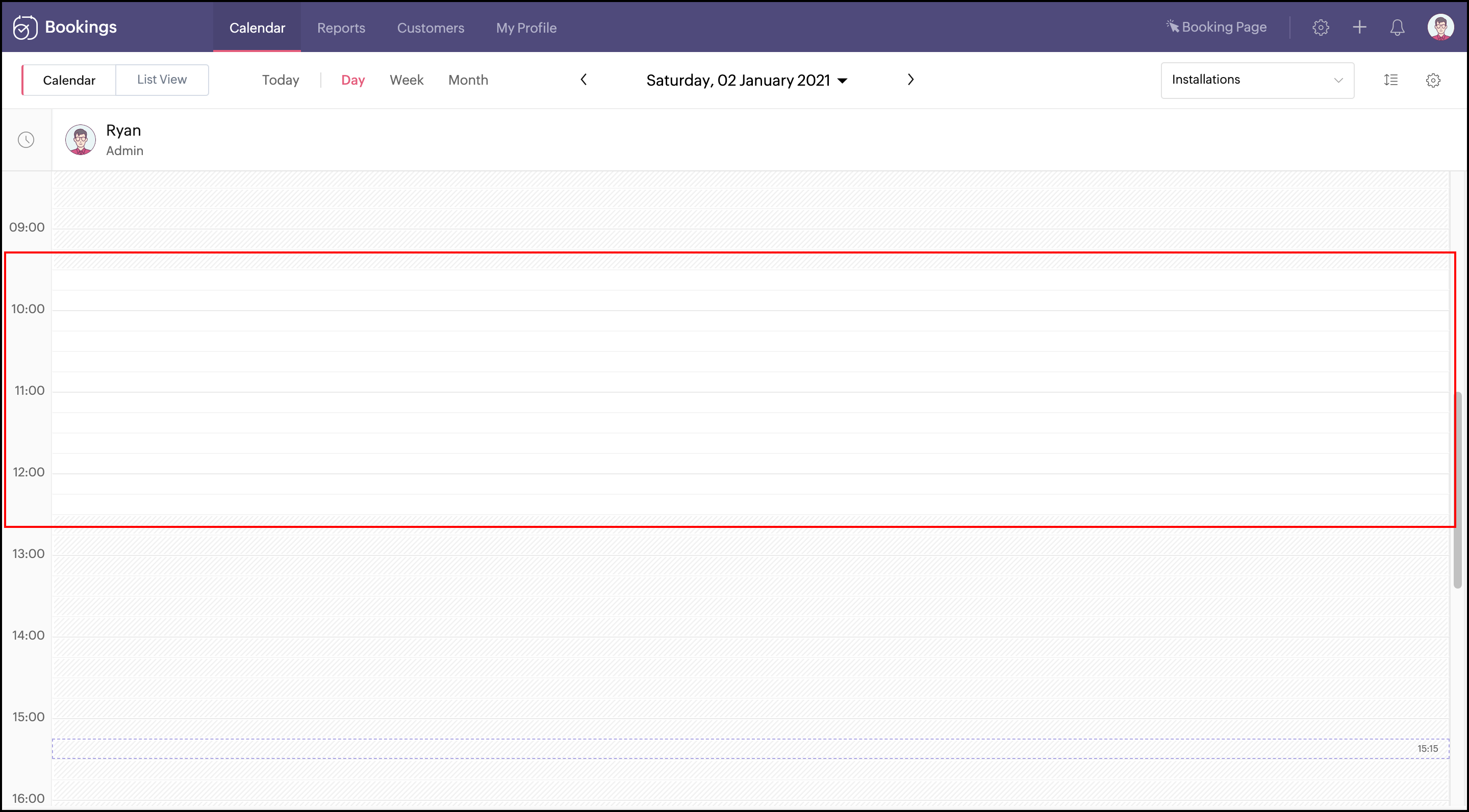
Task: Switch to List View toggle
Action: (162, 80)
